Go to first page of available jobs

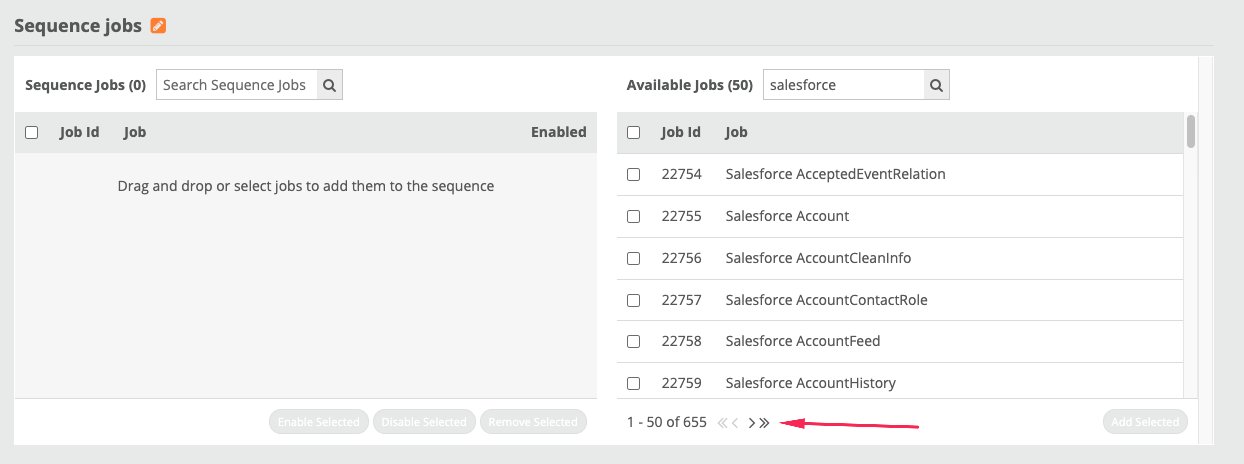722,423
